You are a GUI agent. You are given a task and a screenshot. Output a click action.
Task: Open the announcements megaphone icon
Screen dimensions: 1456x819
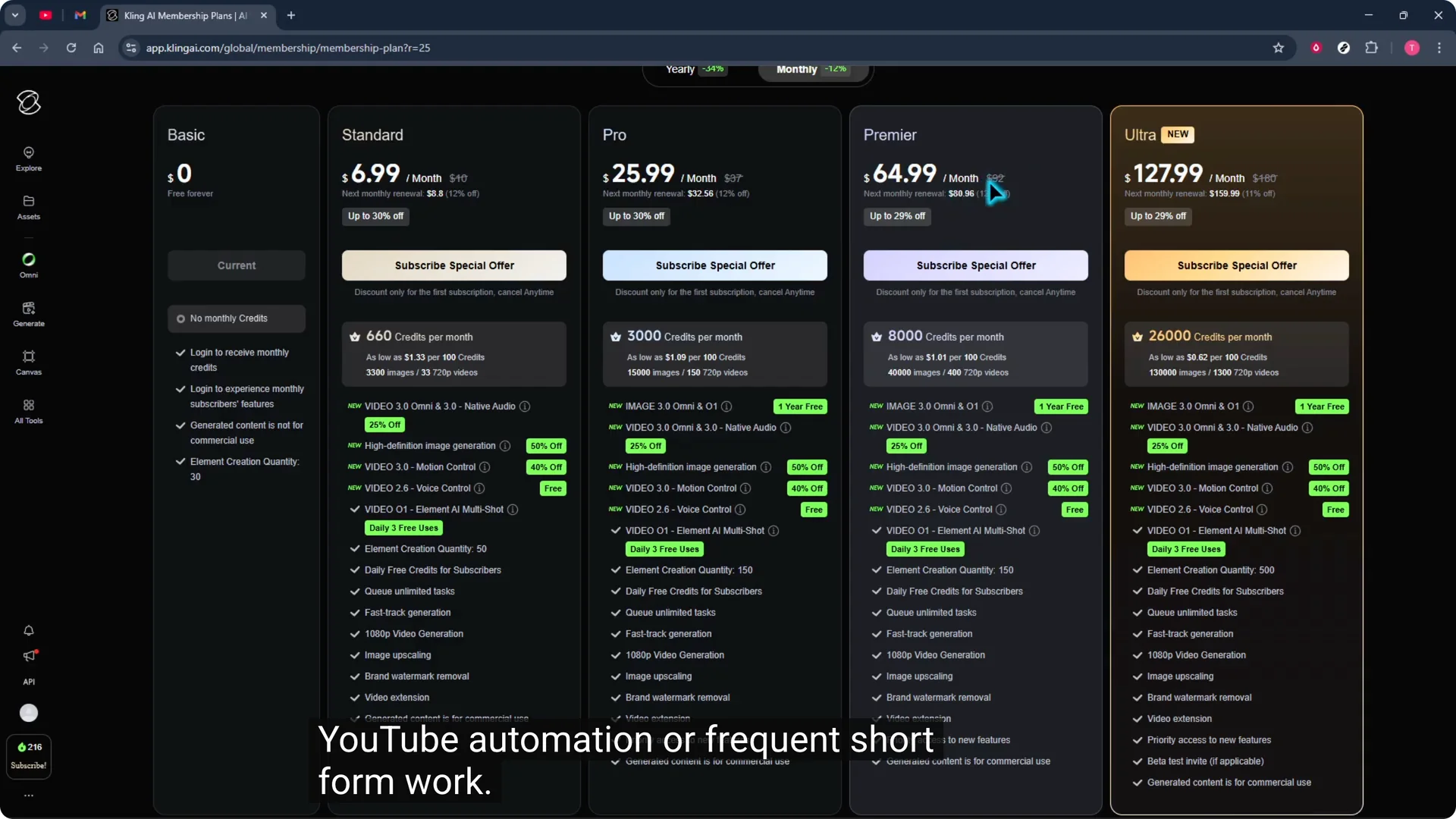(x=29, y=656)
